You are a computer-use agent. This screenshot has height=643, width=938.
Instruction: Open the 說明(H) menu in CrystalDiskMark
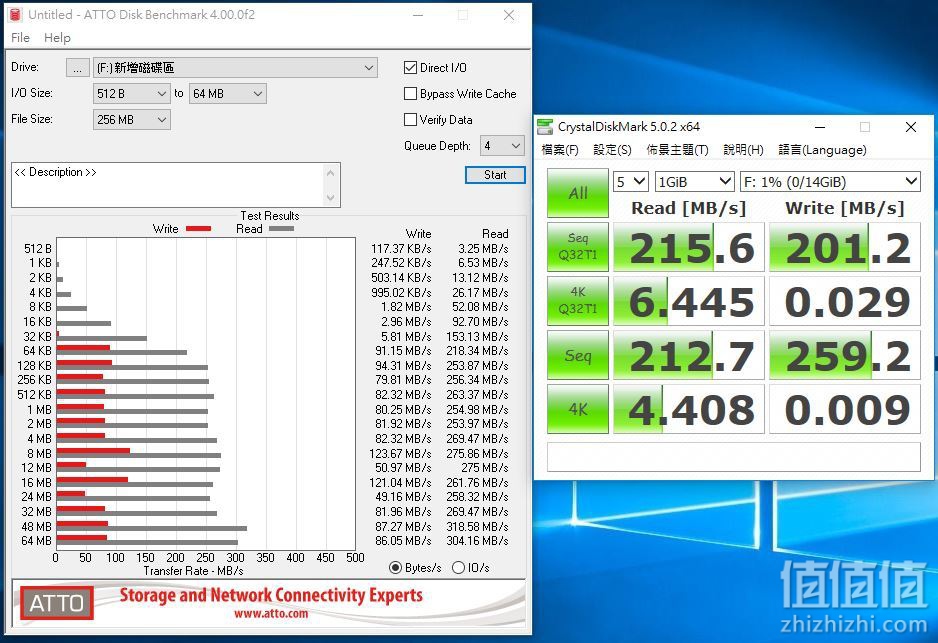[744, 150]
